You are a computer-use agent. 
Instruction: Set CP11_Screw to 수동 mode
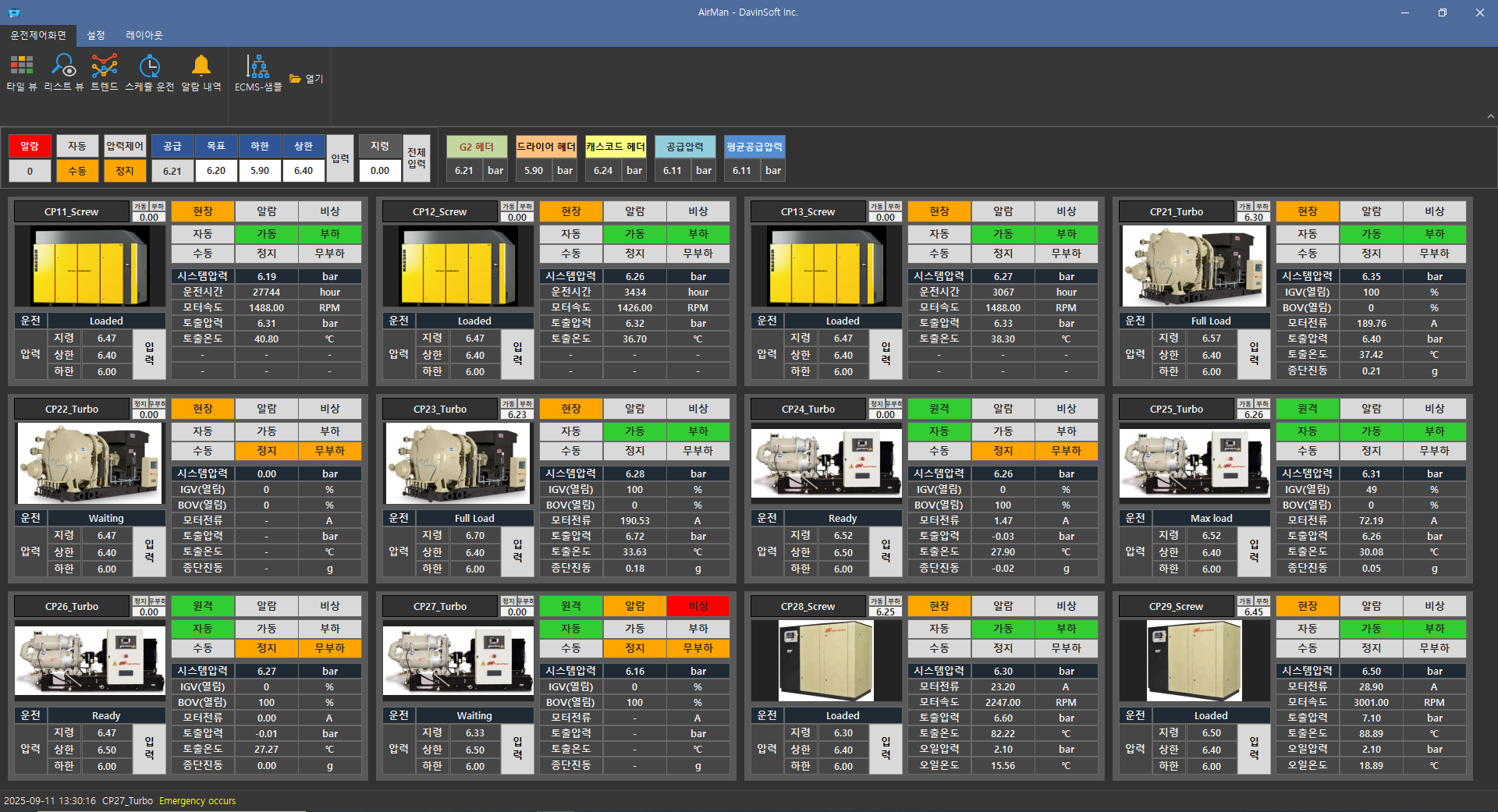(203, 254)
